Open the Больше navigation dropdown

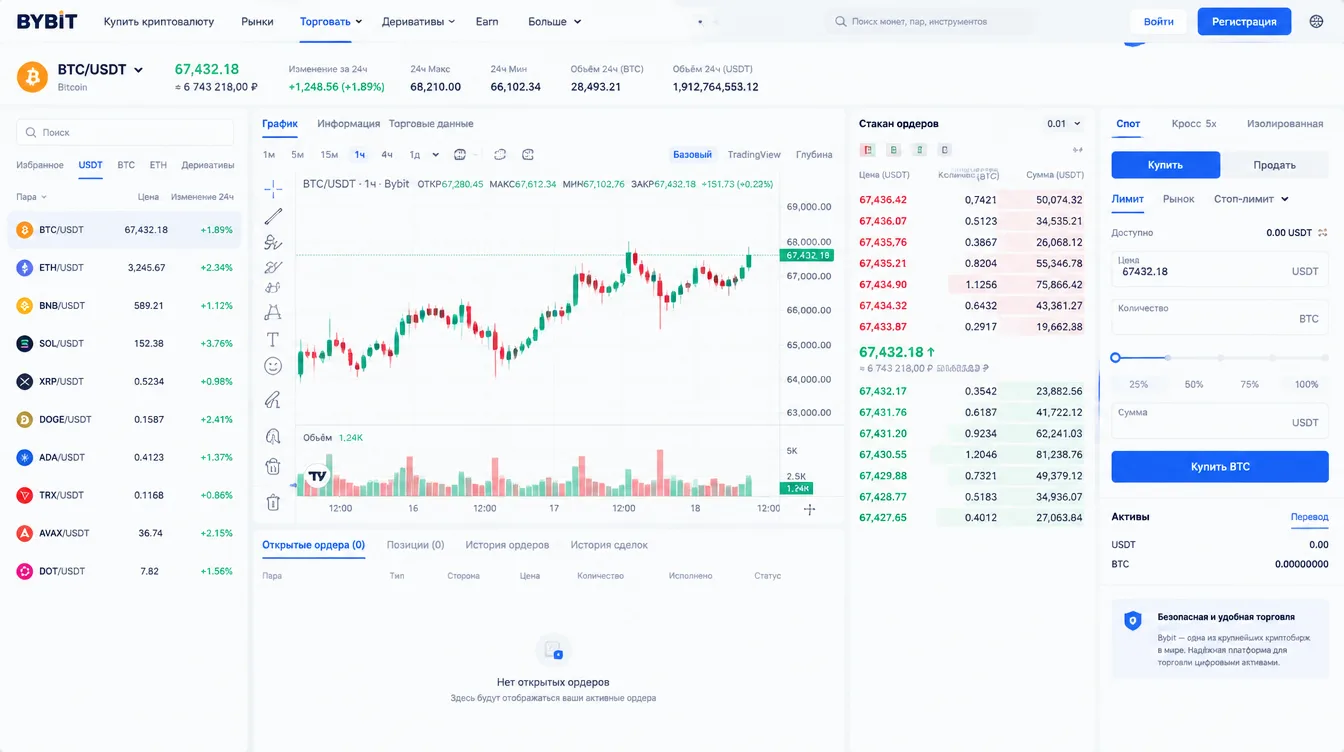[555, 21]
